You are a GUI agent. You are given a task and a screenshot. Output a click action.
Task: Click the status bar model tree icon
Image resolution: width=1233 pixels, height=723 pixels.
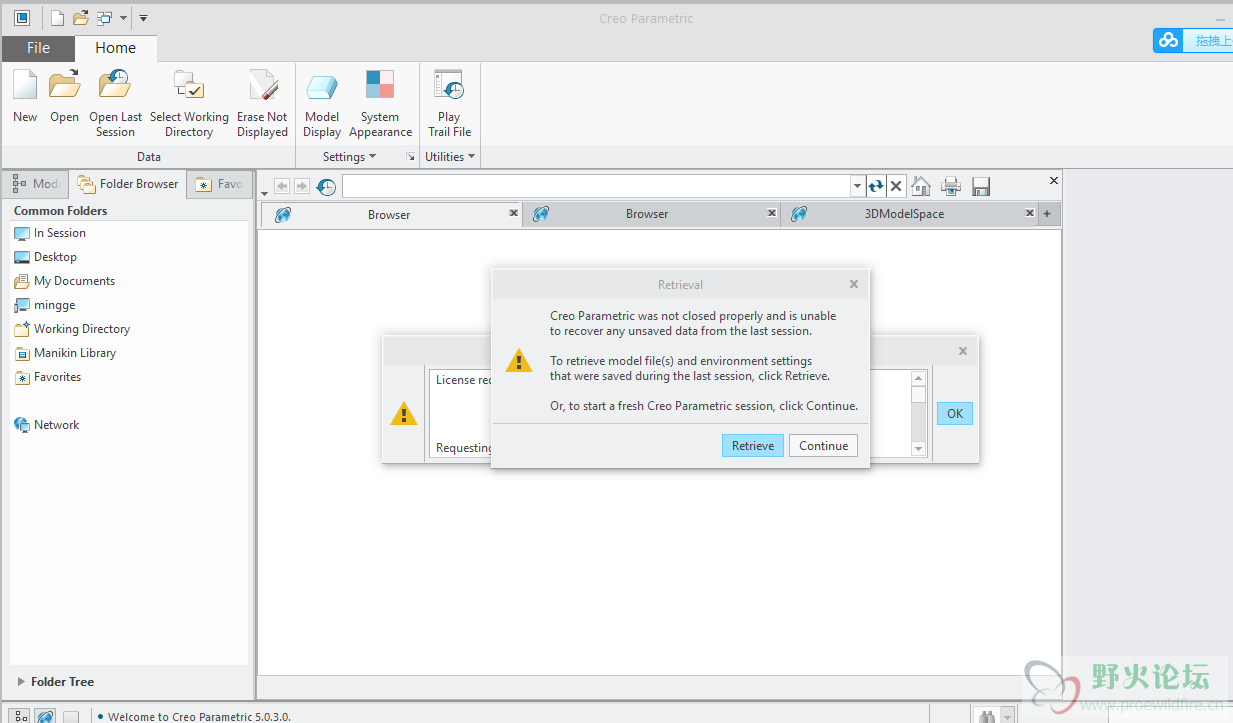coord(21,716)
